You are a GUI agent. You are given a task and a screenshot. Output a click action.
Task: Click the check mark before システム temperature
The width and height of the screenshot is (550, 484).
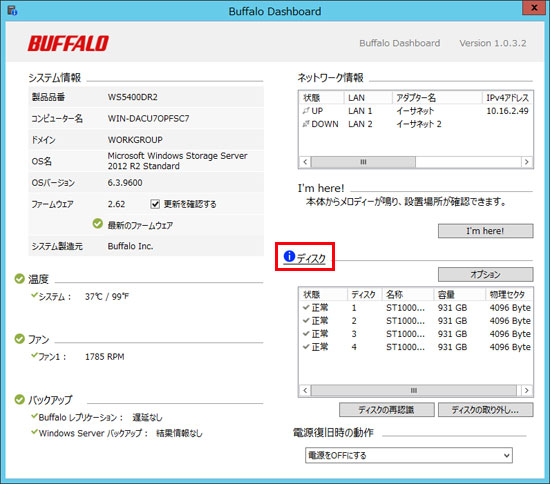click(34, 296)
